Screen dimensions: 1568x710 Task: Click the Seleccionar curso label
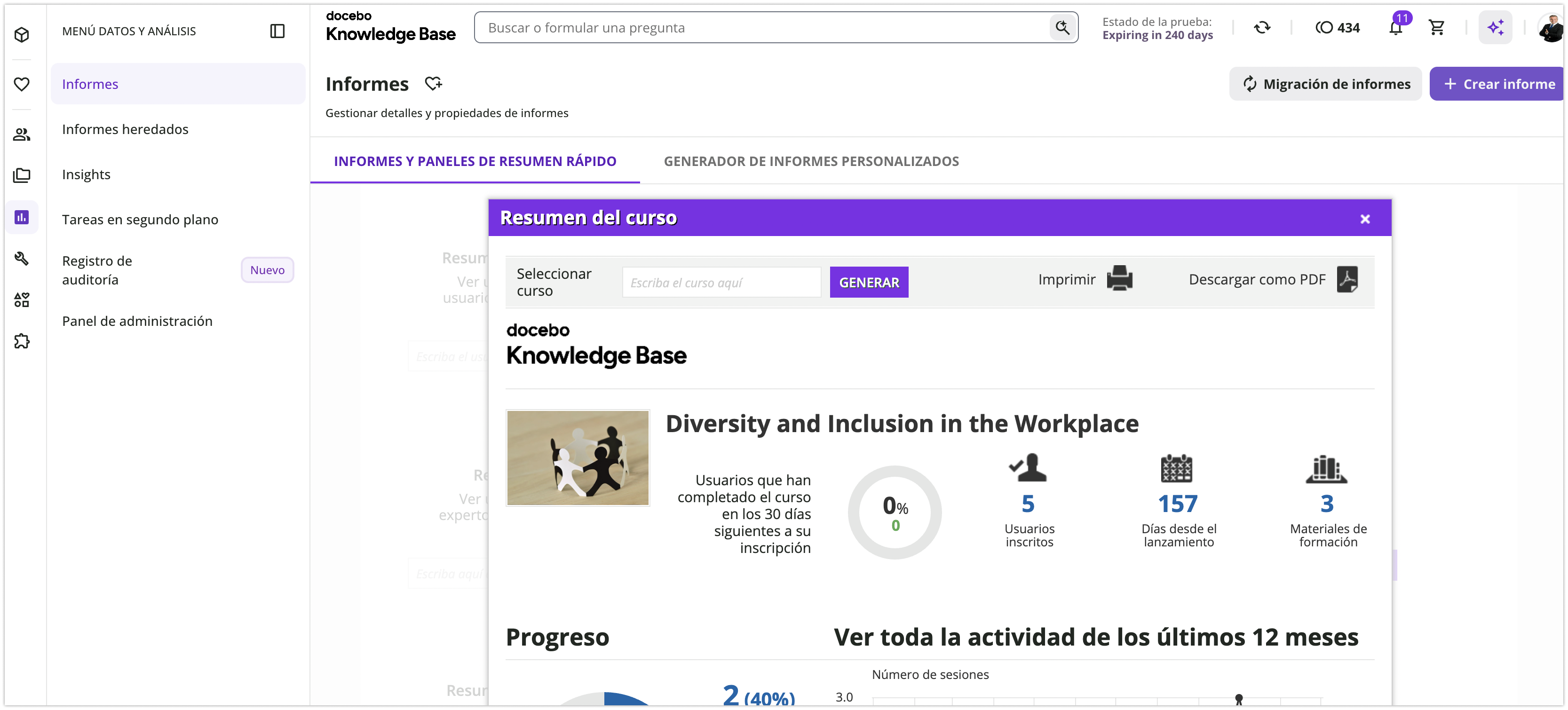(553, 282)
